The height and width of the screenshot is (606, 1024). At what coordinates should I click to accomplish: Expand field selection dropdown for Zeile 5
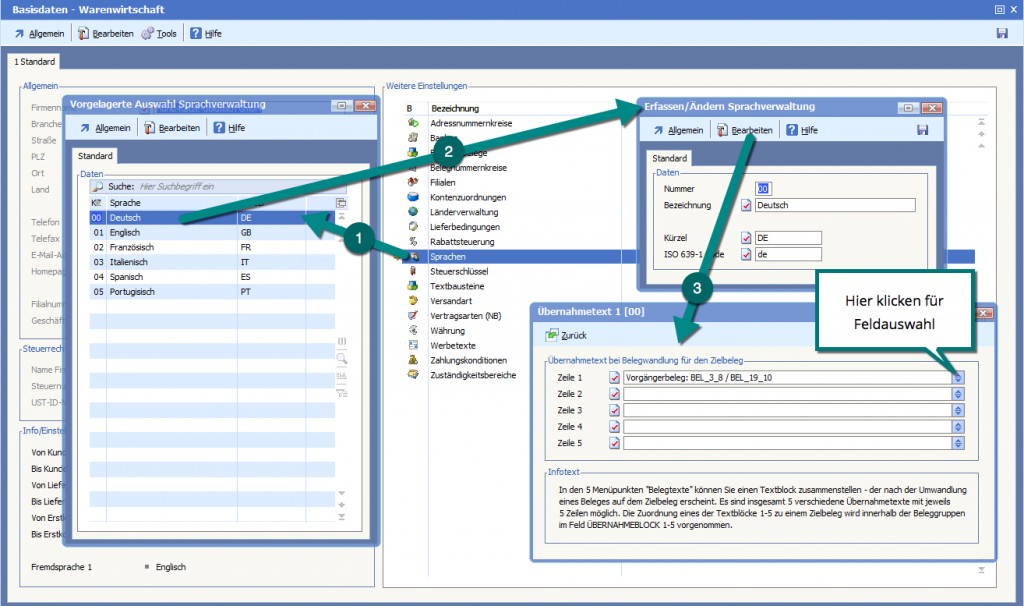957,443
